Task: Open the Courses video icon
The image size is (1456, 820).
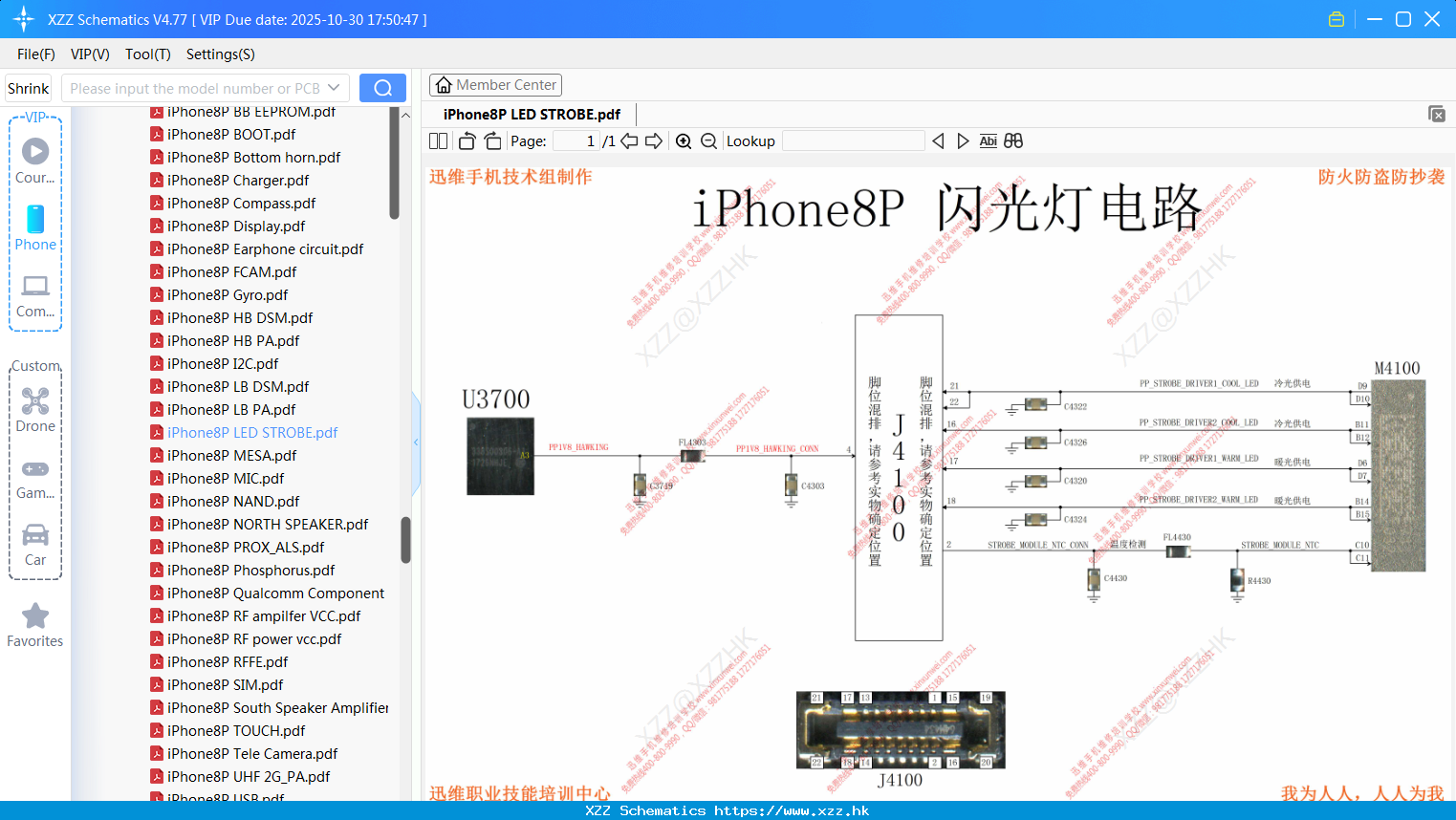Action: [35, 151]
